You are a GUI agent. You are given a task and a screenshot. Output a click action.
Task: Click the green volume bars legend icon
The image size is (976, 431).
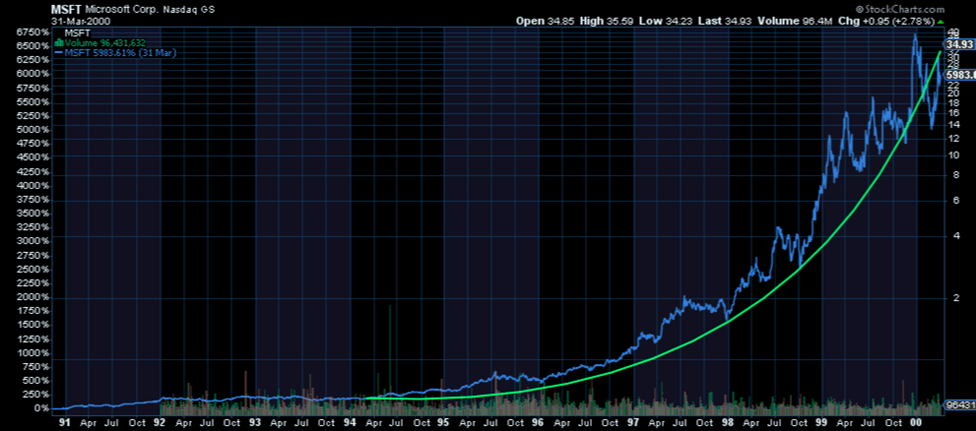point(60,42)
